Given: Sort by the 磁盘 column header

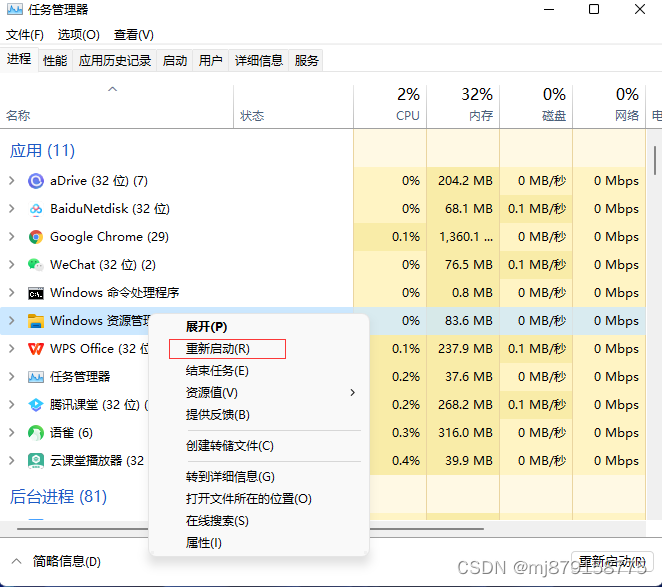Looking at the screenshot, I should tap(536, 106).
